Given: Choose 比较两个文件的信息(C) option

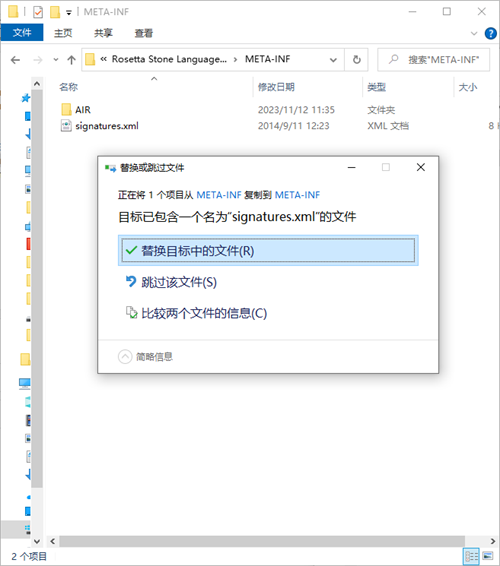Looking at the screenshot, I should click(x=196, y=313).
